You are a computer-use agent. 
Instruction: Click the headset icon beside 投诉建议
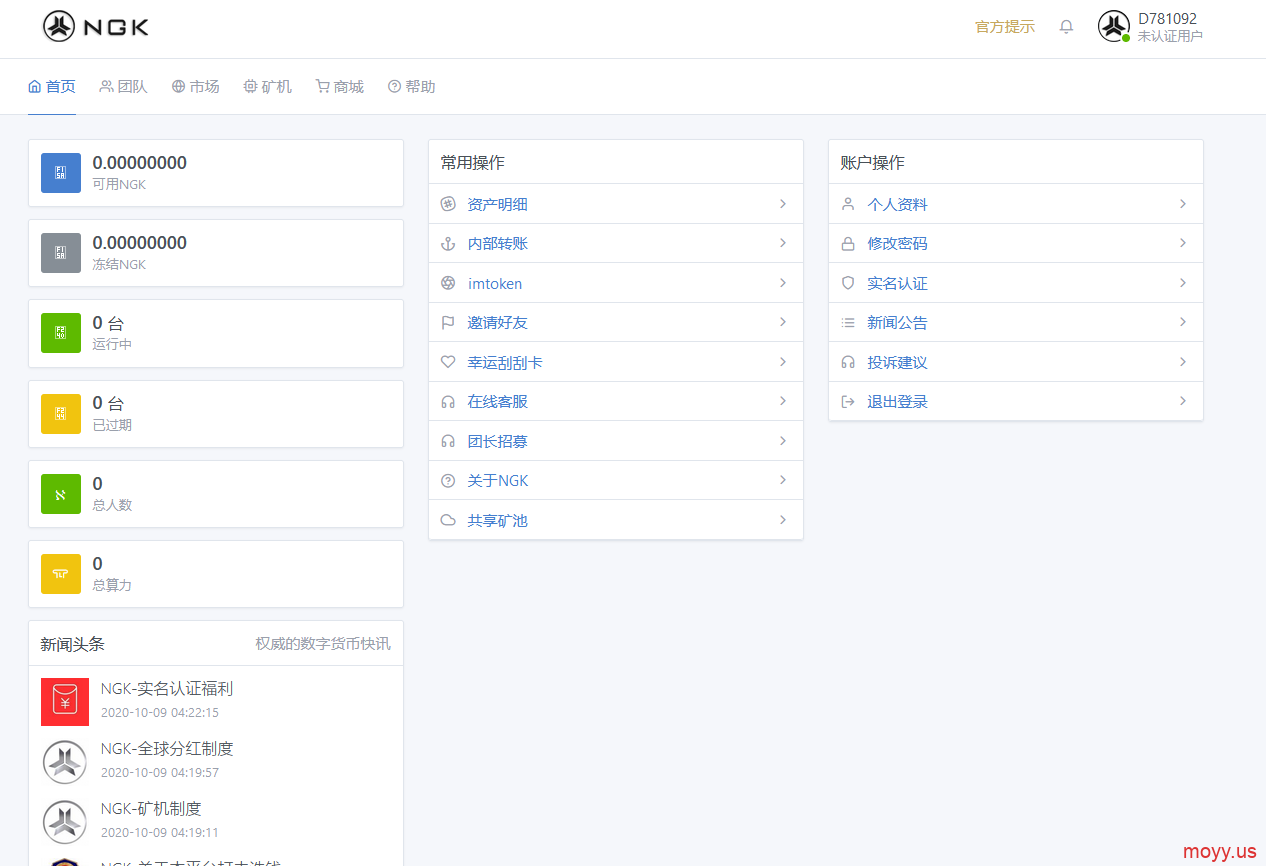coord(848,362)
